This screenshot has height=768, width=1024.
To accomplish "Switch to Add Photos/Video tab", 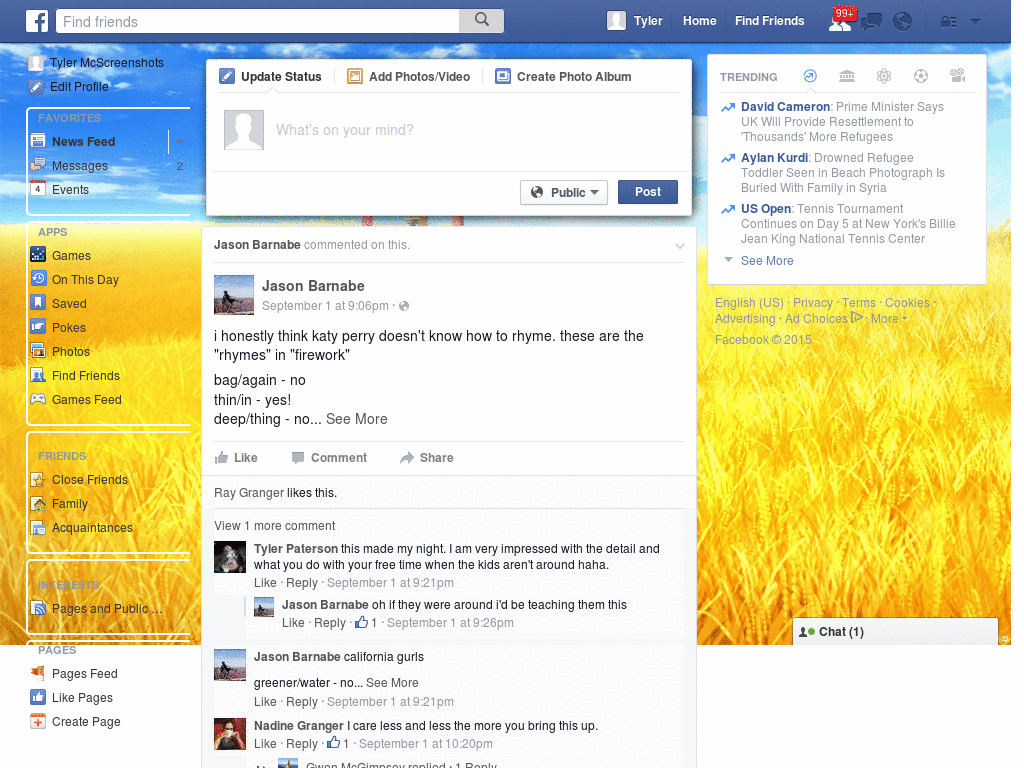I will (x=408, y=76).
